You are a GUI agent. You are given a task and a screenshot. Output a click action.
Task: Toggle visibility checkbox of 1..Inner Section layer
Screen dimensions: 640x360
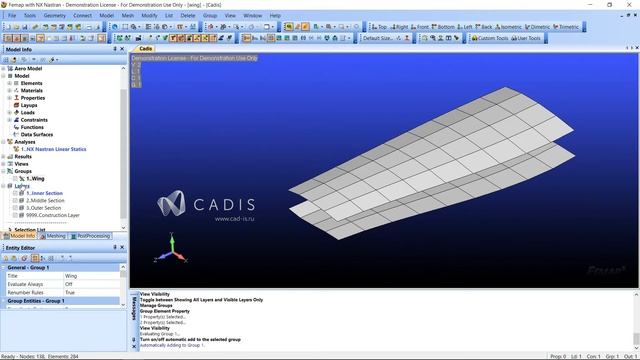[15, 193]
